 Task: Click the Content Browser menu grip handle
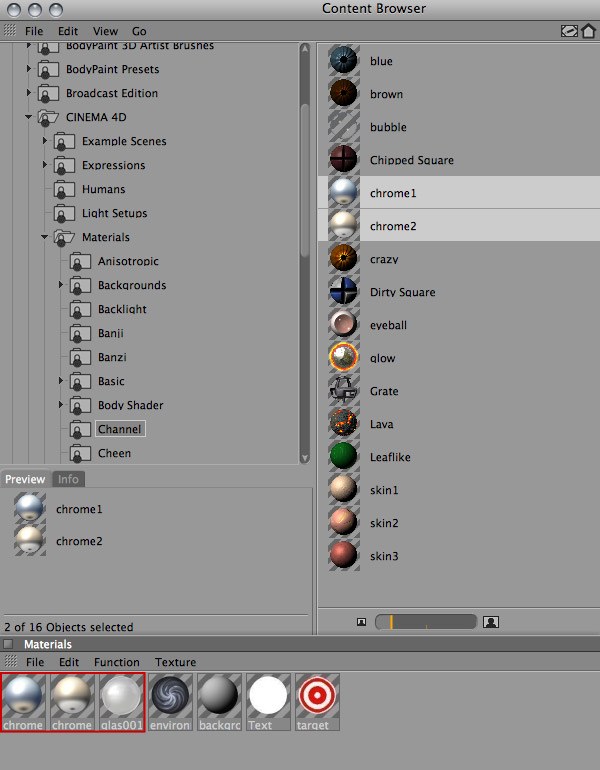click(10, 30)
